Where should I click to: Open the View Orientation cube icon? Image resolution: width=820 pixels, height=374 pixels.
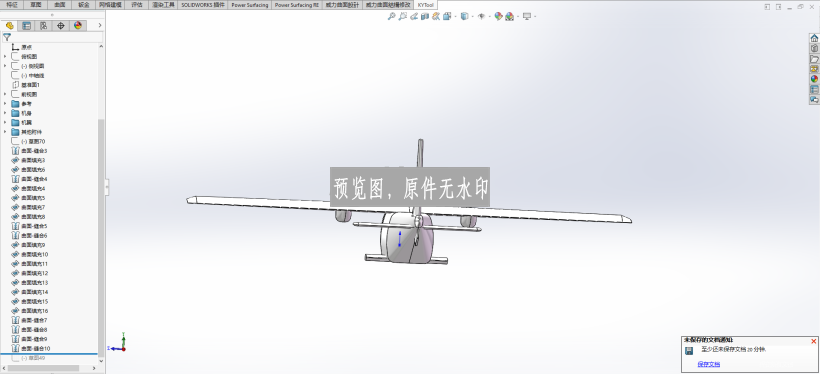click(x=447, y=16)
